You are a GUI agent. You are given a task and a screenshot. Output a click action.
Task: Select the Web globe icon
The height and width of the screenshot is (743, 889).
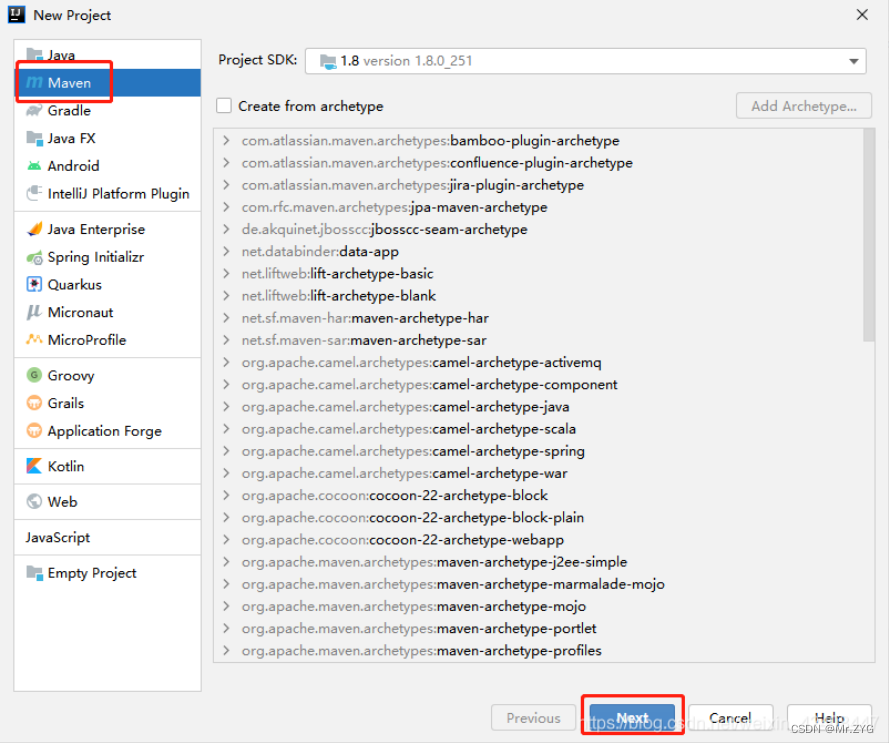(35, 501)
